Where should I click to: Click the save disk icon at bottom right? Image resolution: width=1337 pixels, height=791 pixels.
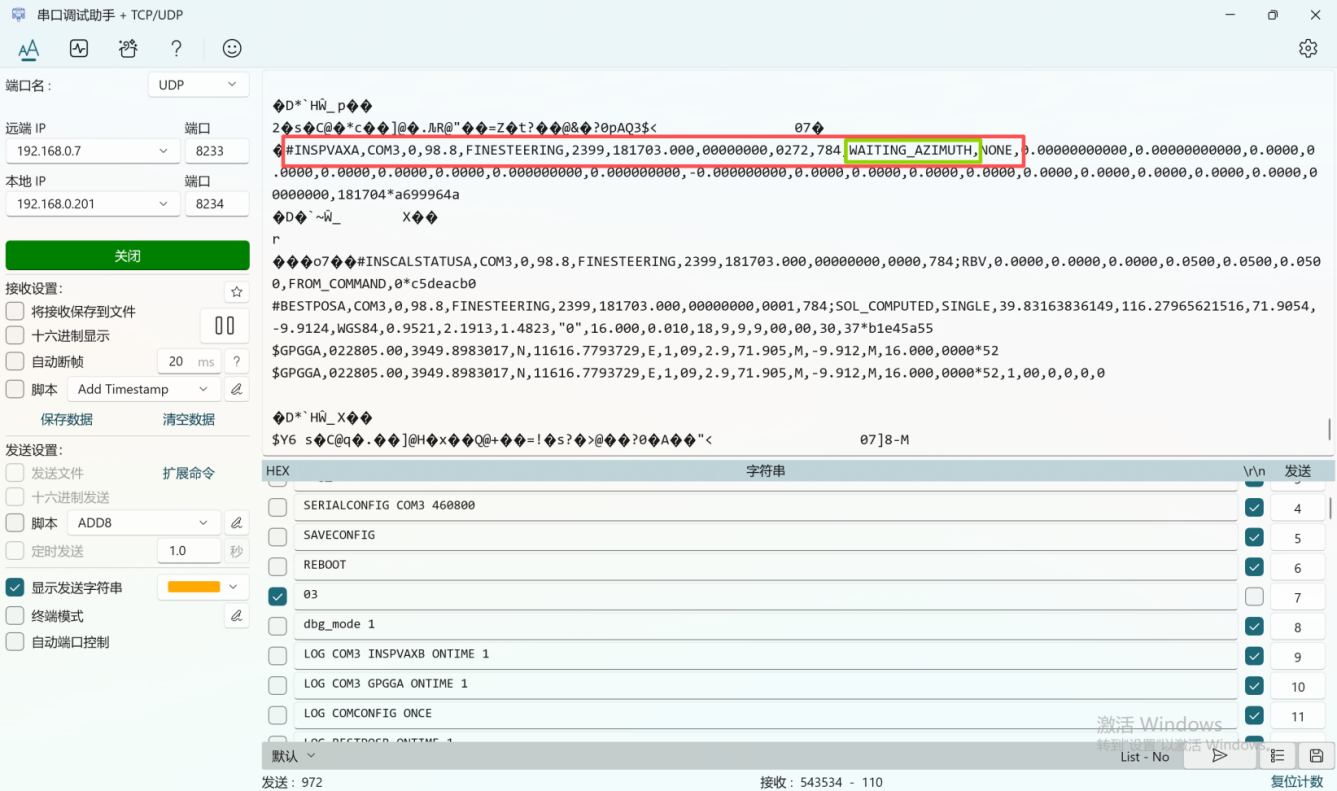1316,756
